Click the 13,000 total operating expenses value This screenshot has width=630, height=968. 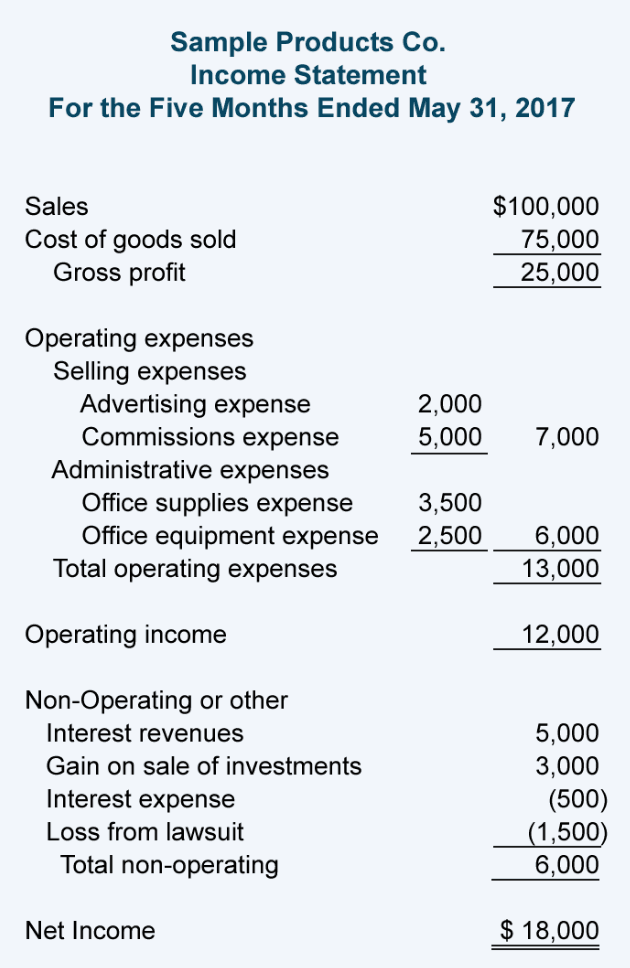coord(560,569)
